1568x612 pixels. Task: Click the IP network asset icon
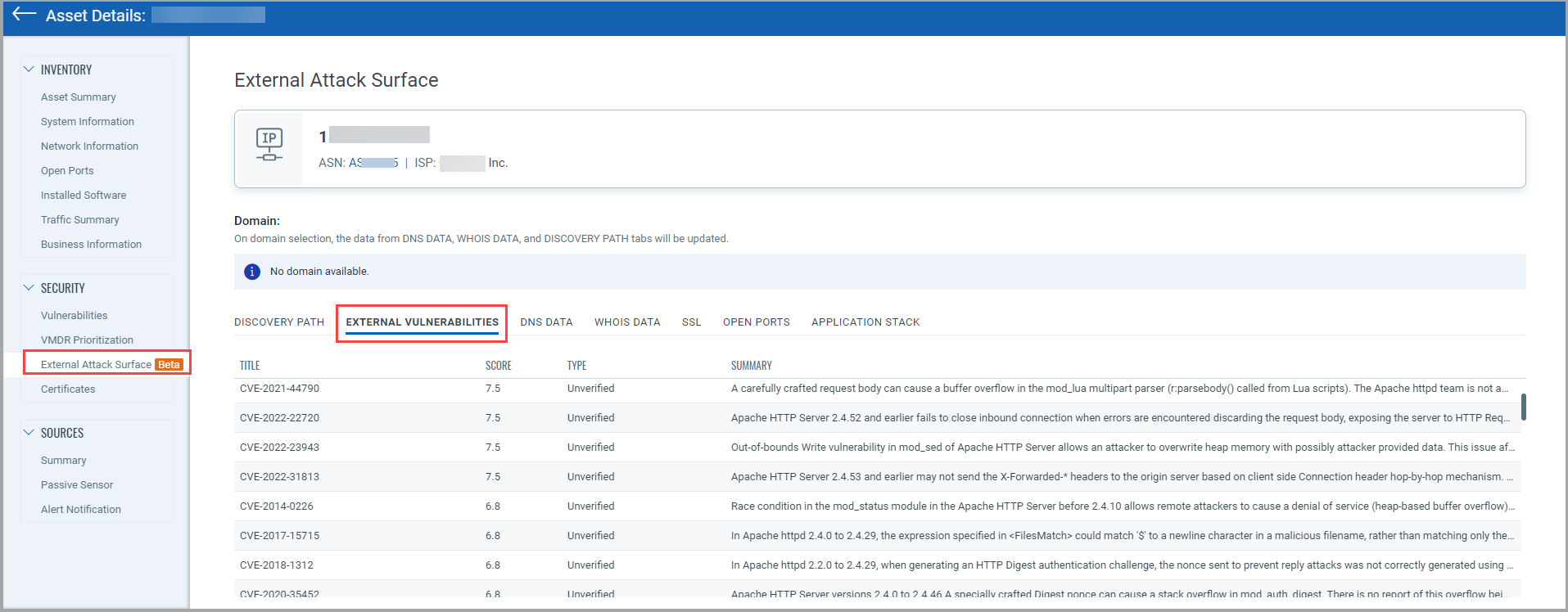(x=269, y=144)
